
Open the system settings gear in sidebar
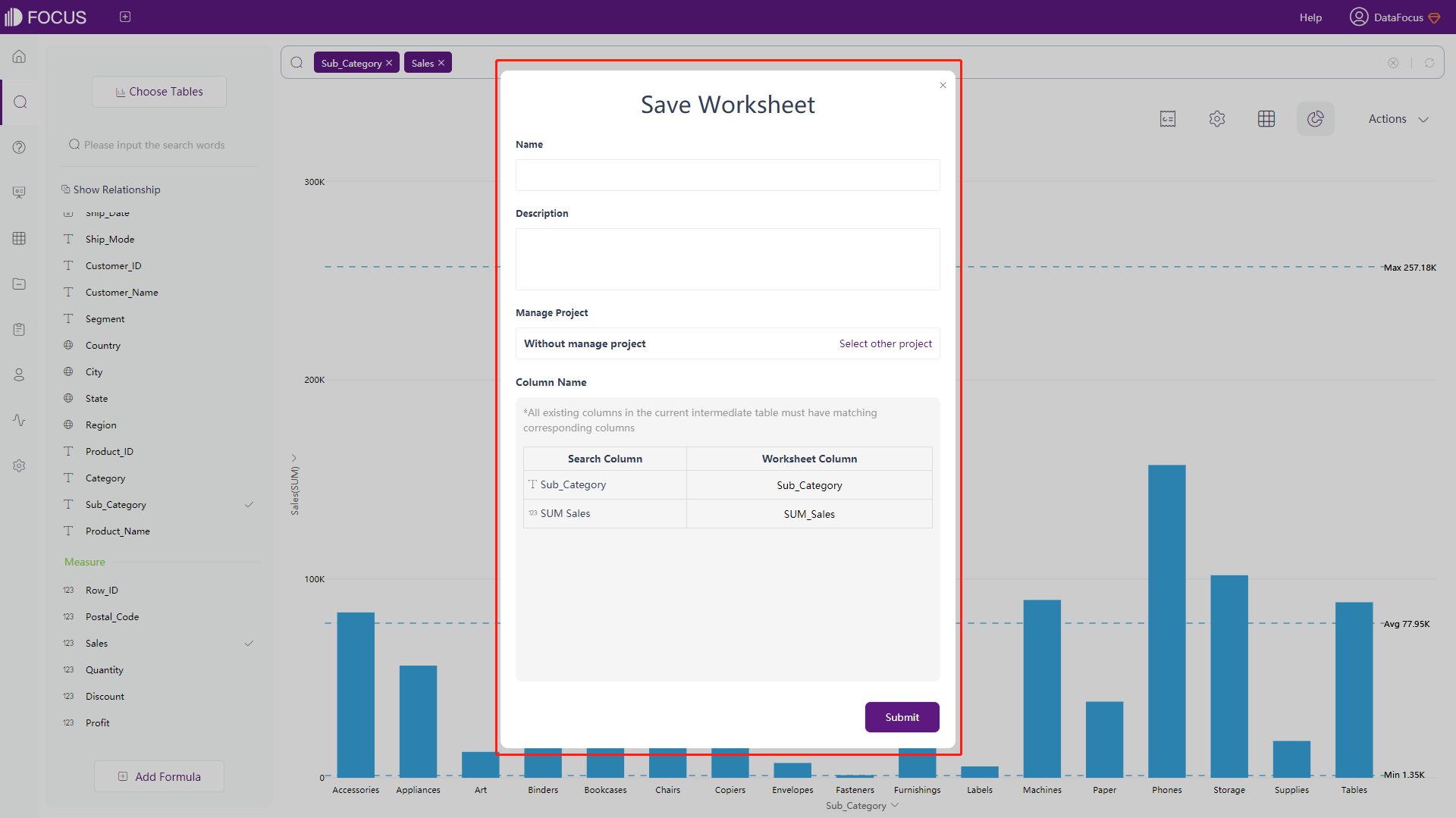point(20,465)
